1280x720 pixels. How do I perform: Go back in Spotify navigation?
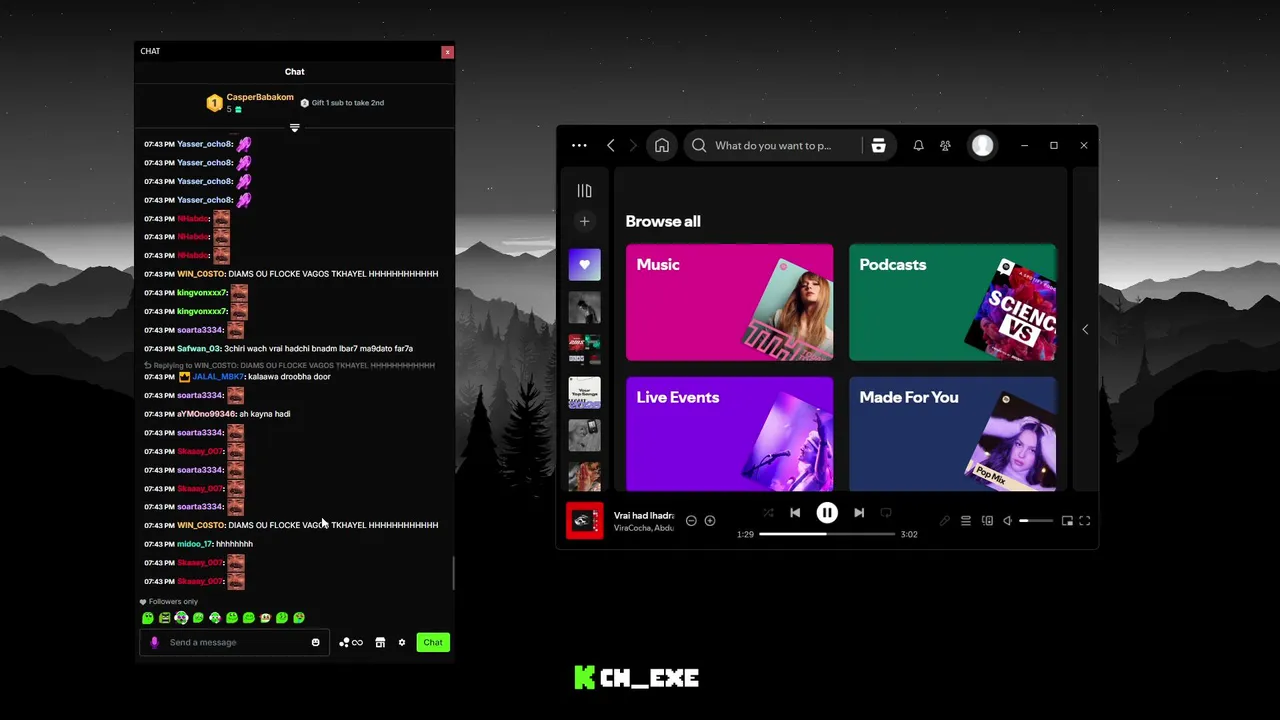click(x=611, y=145)
